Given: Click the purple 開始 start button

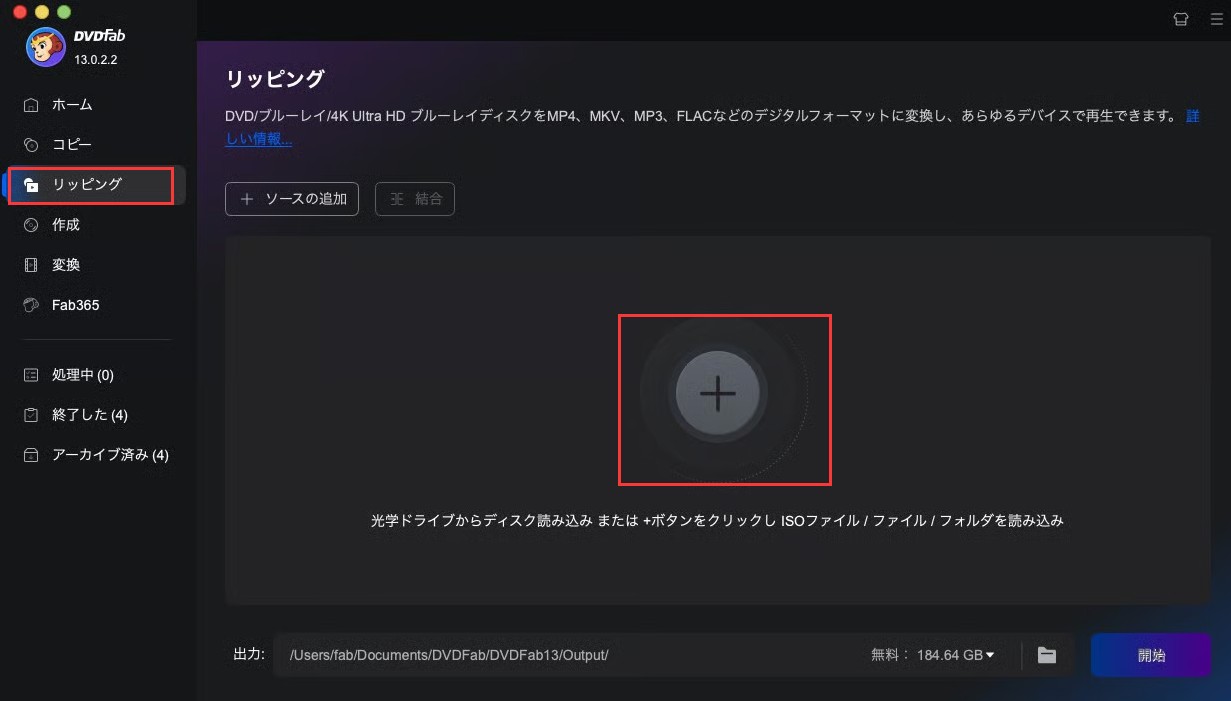Looking at the screenshot, I should [1151, 655].
